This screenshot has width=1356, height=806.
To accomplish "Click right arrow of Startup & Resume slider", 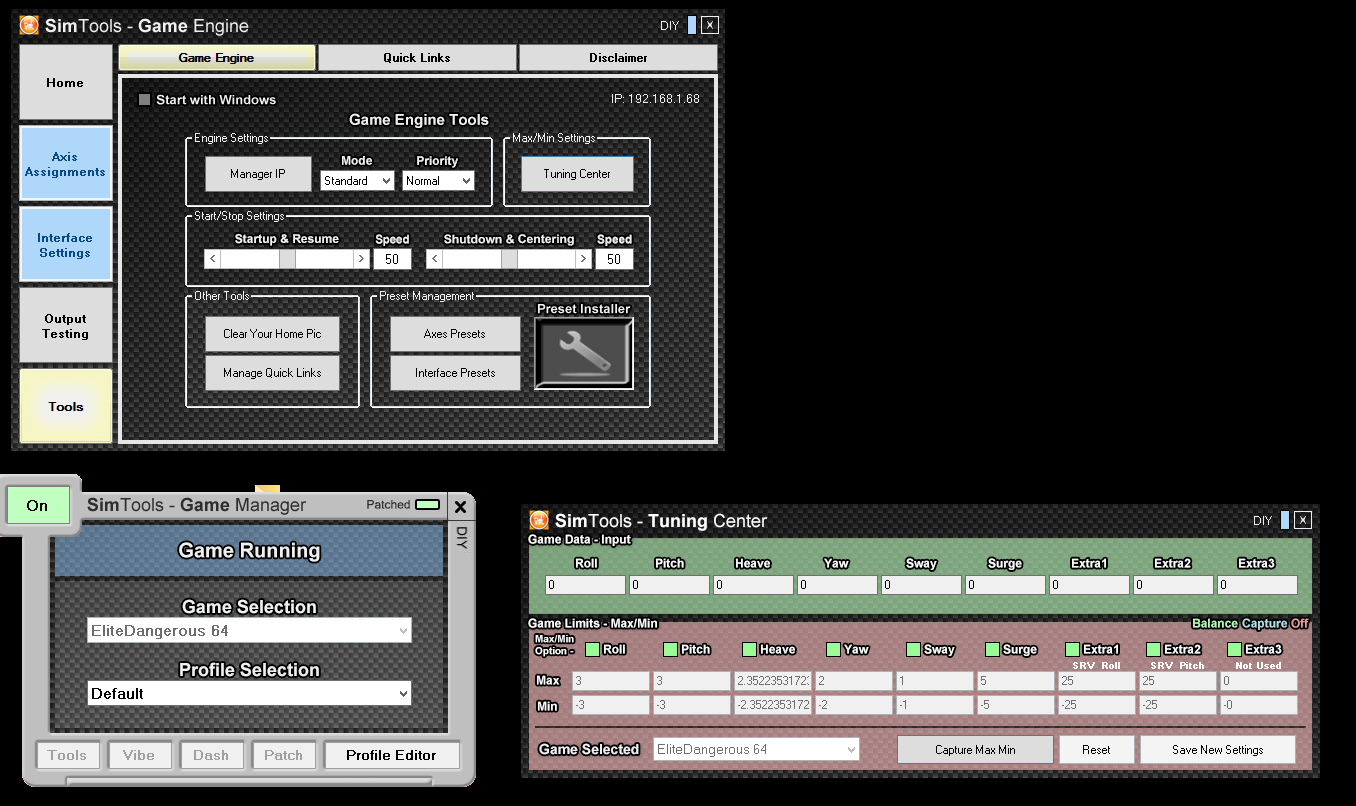I will pos(361,259).
